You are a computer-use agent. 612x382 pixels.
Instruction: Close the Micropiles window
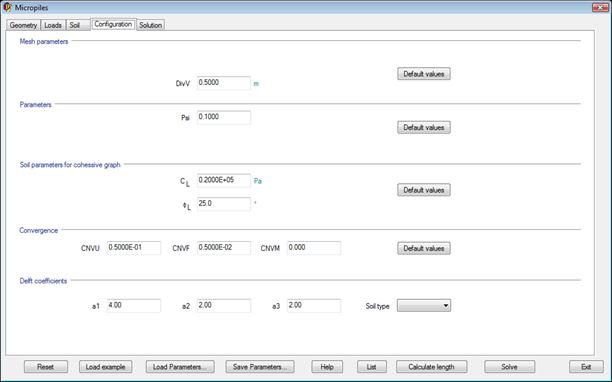tap(600, 7)
